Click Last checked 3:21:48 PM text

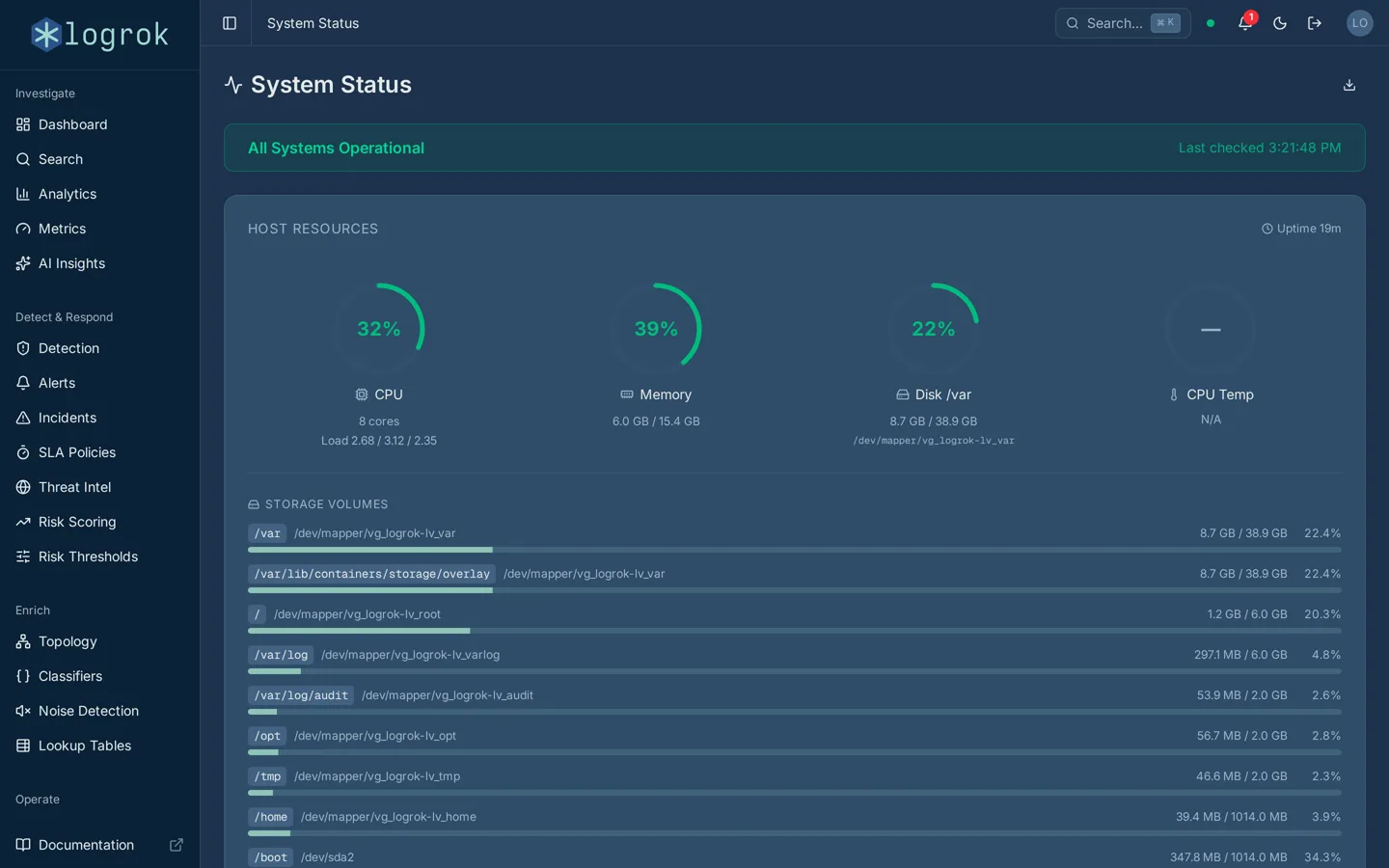click(1260, 148)
